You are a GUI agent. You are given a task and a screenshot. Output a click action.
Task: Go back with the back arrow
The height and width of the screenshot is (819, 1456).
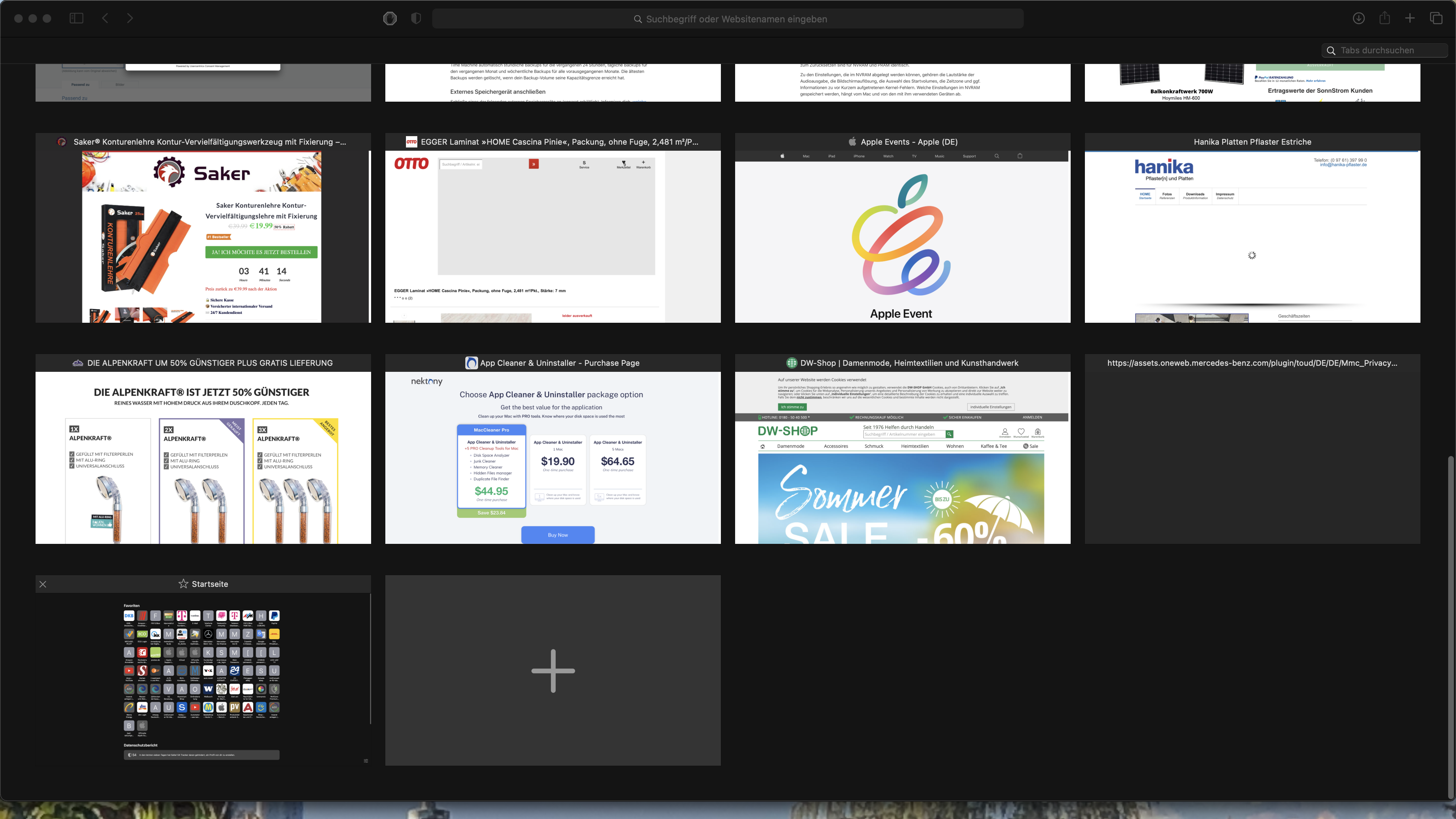tap(105, 18)
